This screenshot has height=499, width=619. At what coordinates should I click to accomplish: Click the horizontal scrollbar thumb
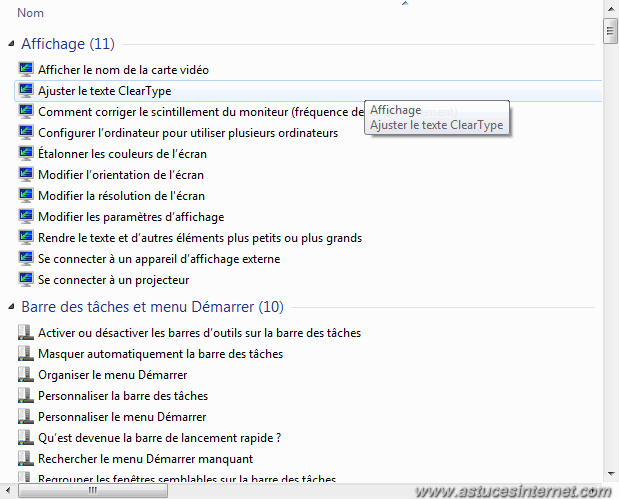(x=93, y=491)
